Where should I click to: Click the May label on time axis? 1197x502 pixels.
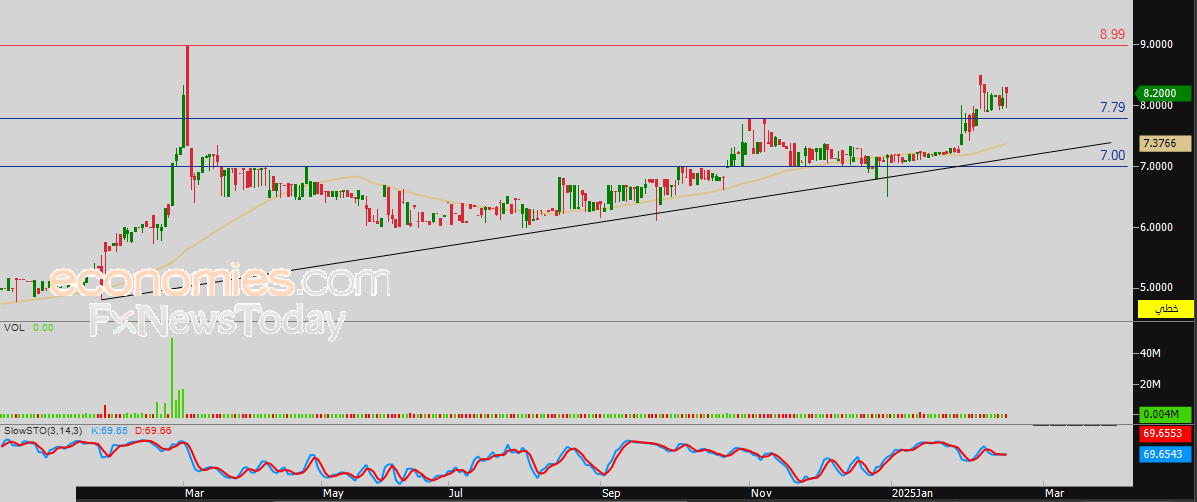click(x=332, y=494)
